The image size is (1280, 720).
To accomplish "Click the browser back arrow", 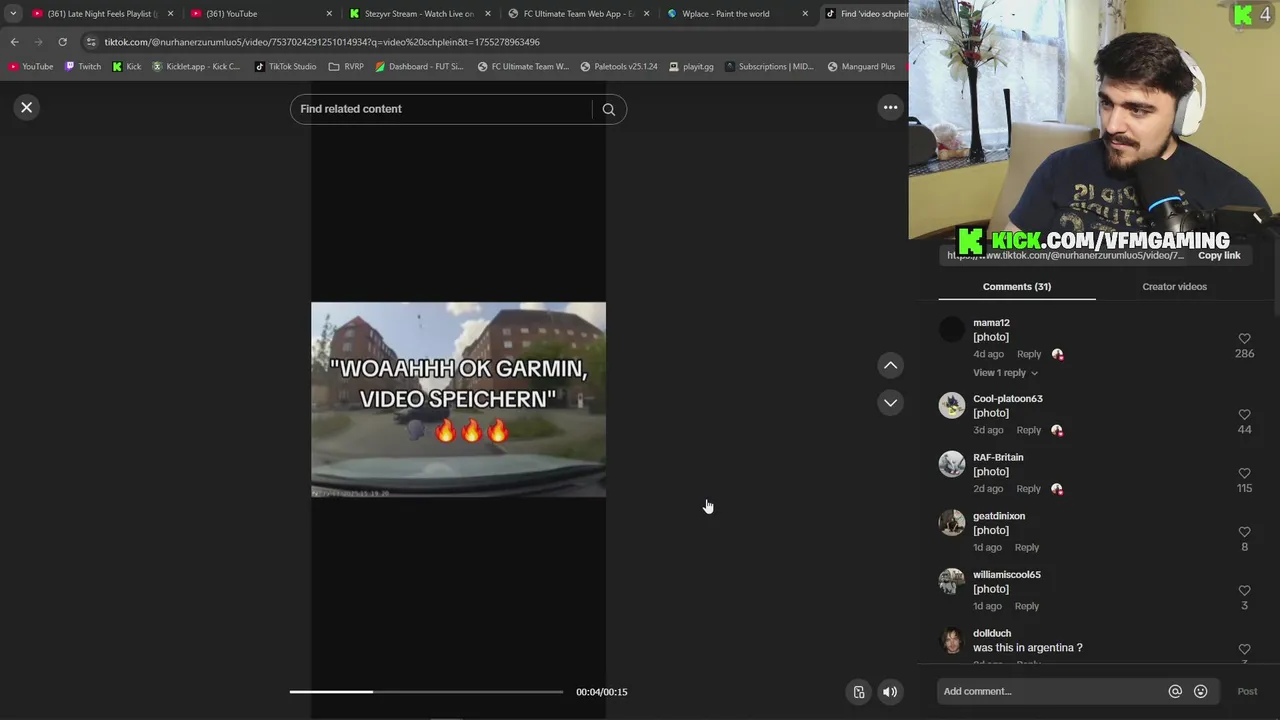I will 14,42.
